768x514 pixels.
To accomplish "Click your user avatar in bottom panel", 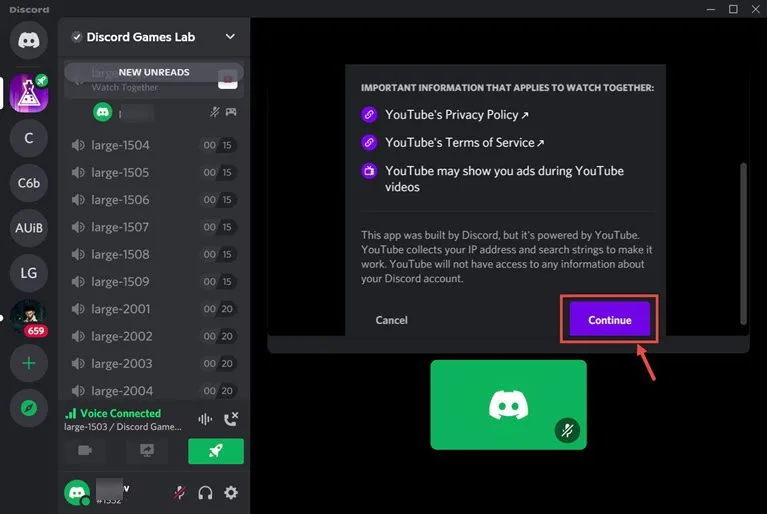I will coord(77,492).
